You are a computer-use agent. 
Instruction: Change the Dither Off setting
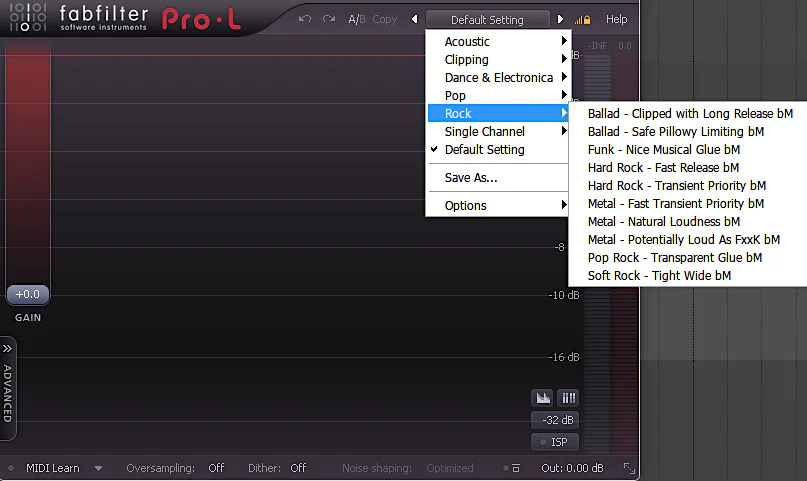point(298,468)
